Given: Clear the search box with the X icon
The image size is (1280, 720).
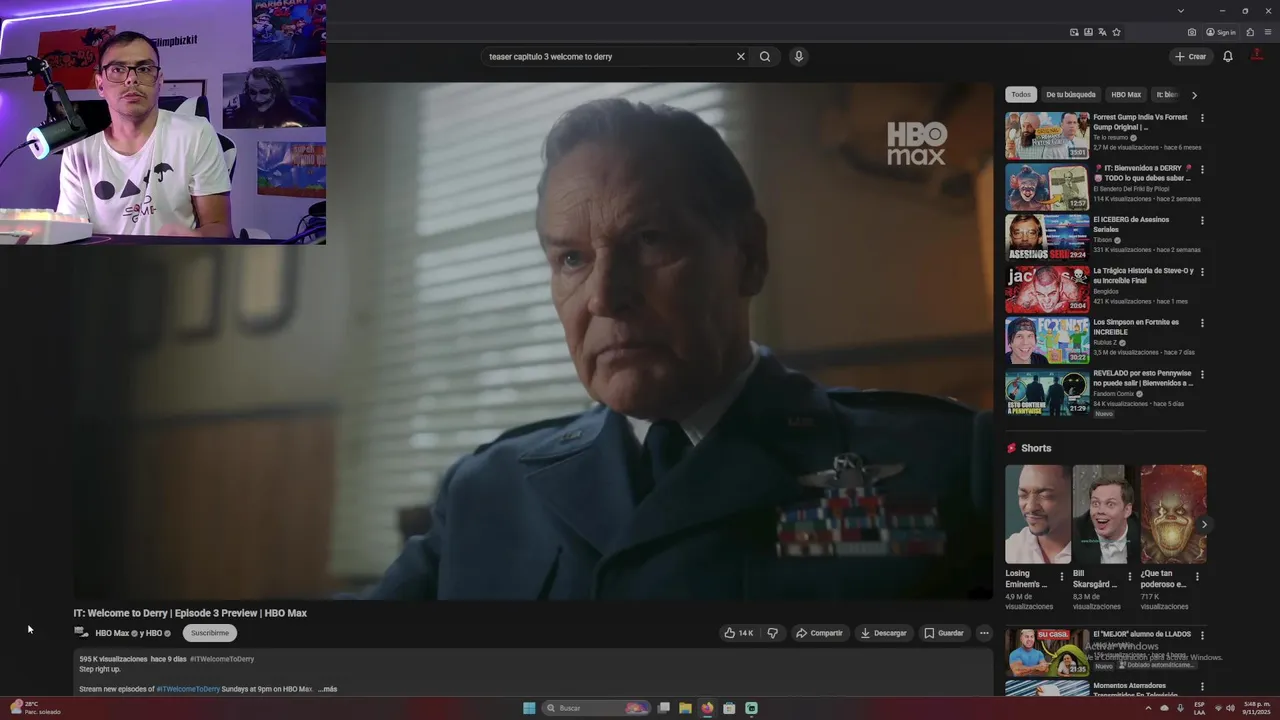Looking at the screenshot, I should [x=741, y=57].
